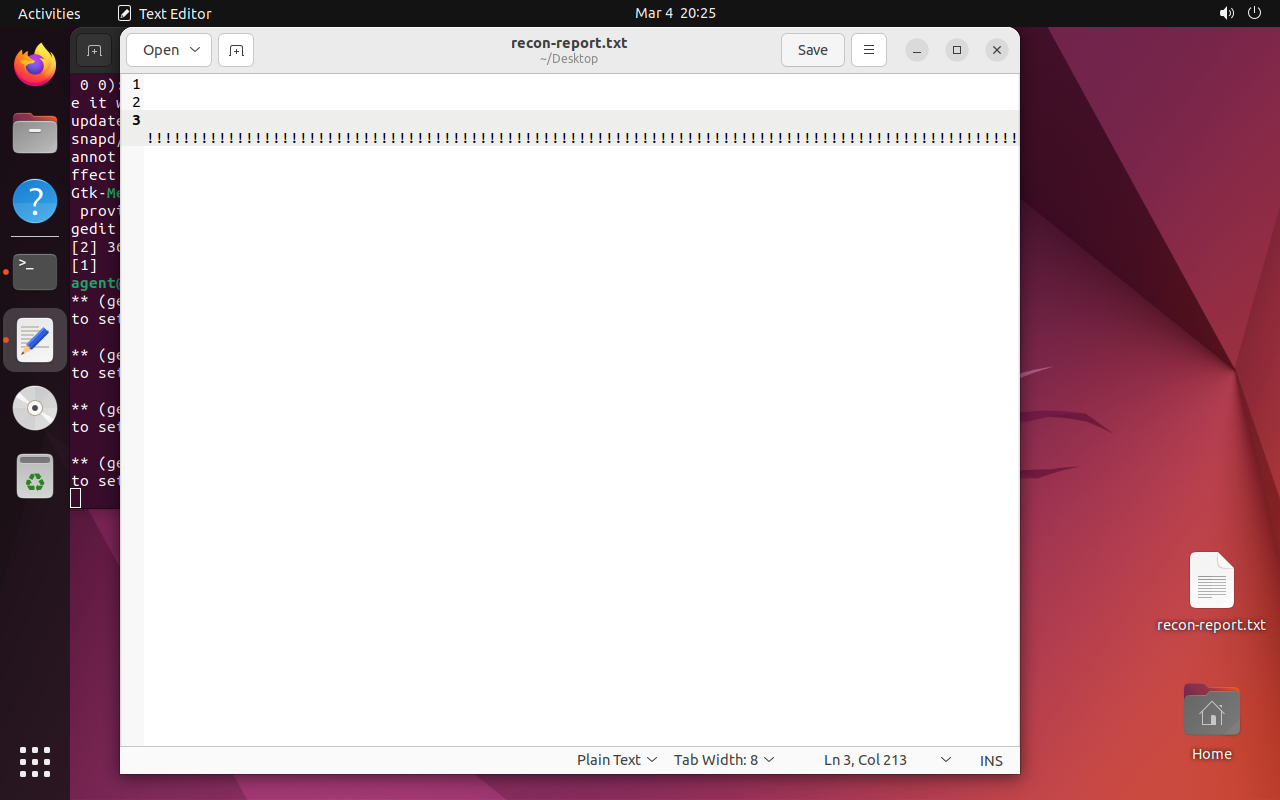This screenshot has height=800, width=1280.
Task: Save recon-report.txt
Action: click(812, 50)
